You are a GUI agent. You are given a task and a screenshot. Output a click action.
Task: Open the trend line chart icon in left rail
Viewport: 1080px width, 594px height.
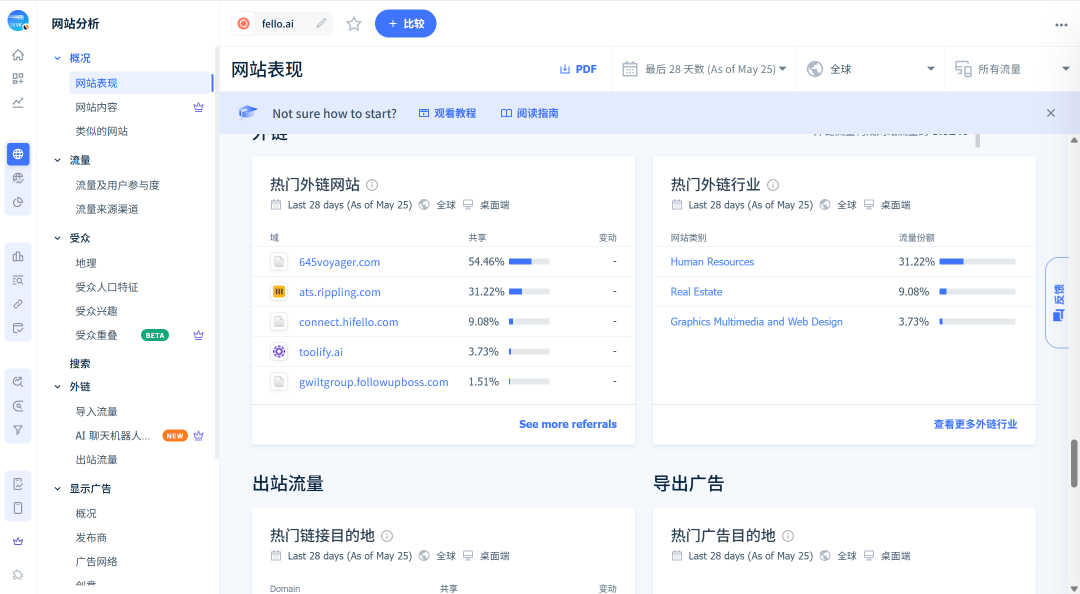point(18,103)
